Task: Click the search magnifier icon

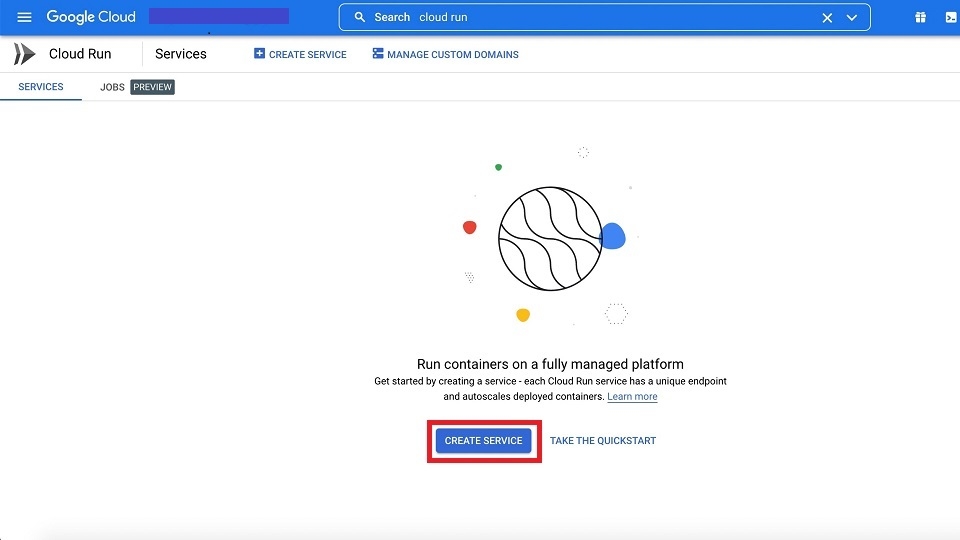Action: [x=360, y=17]
